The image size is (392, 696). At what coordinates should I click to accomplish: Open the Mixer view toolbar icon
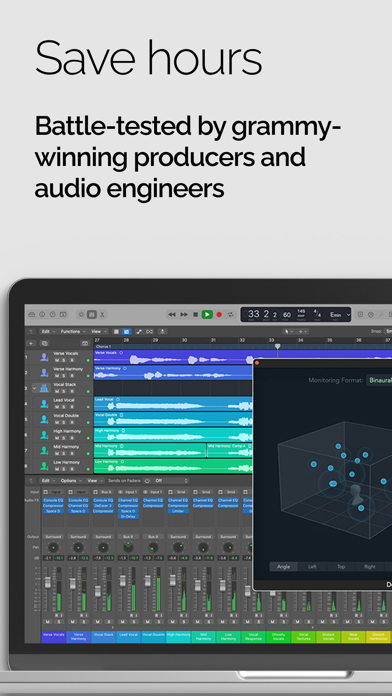click(x=92, y=314)
